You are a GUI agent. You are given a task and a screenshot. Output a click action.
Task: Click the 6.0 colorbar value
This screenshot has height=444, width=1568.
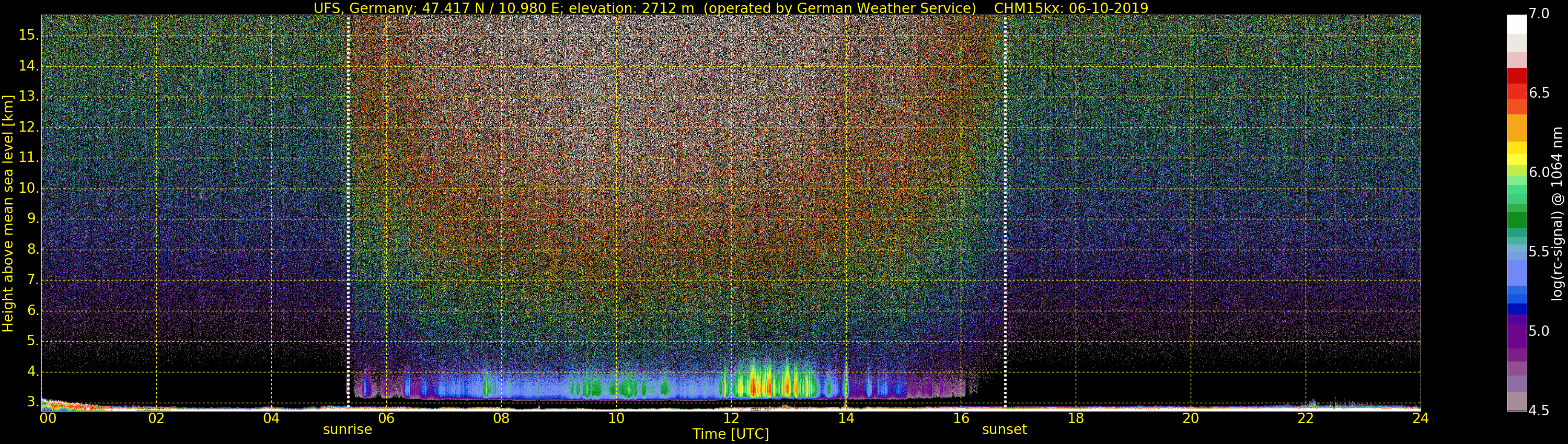(1539, 172)
